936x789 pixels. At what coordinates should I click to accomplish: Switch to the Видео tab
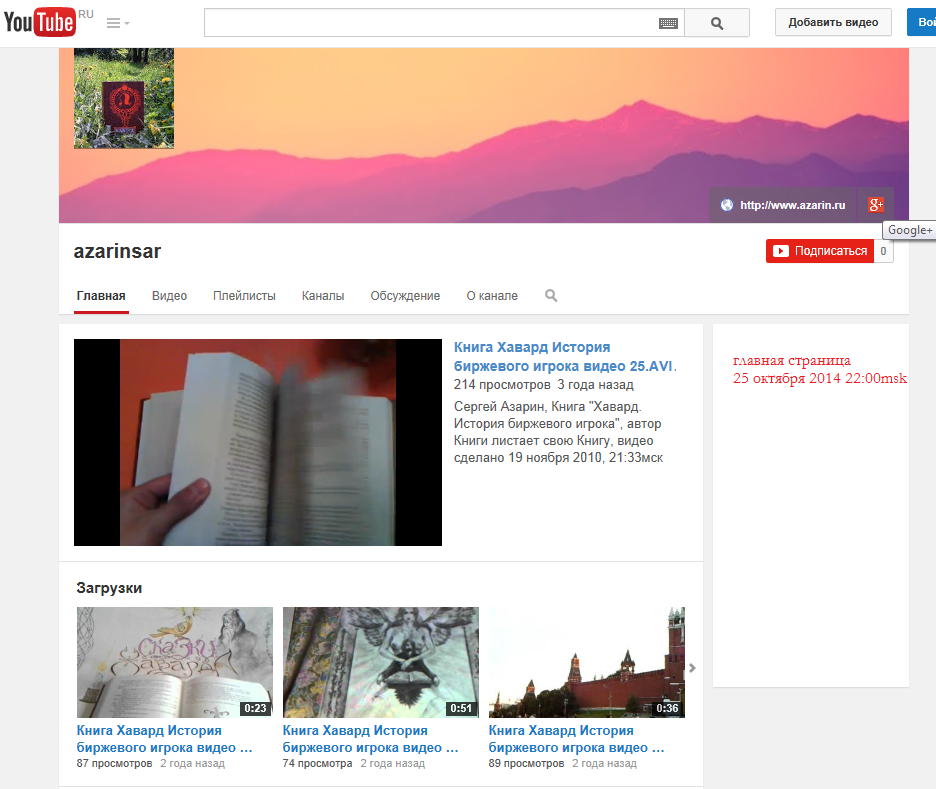[x=169, y=296]
